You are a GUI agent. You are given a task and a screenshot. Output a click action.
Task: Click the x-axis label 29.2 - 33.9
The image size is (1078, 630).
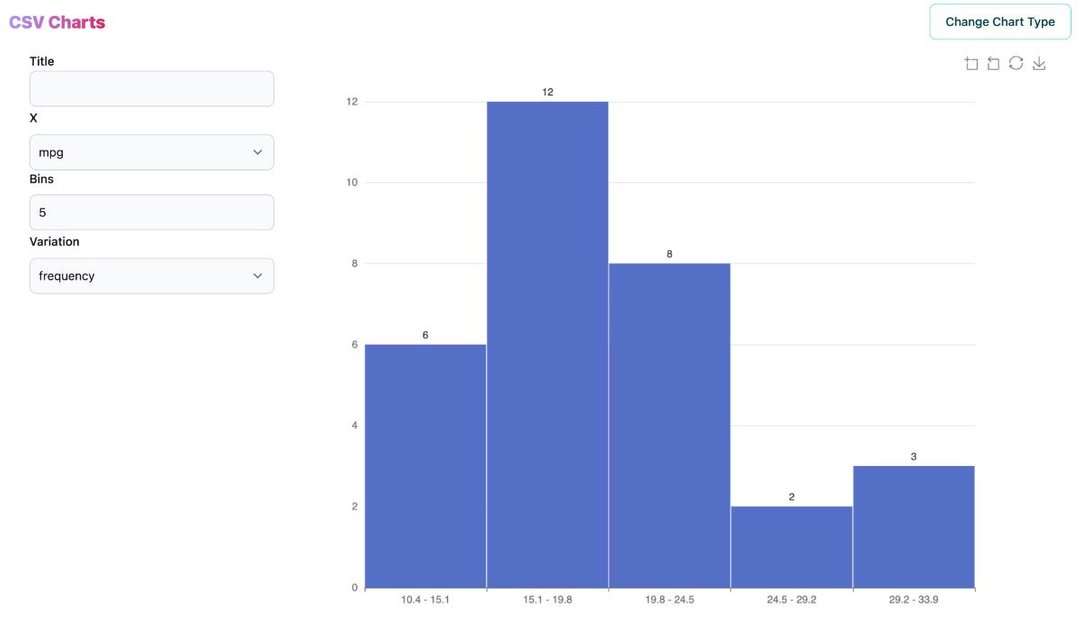913,599
